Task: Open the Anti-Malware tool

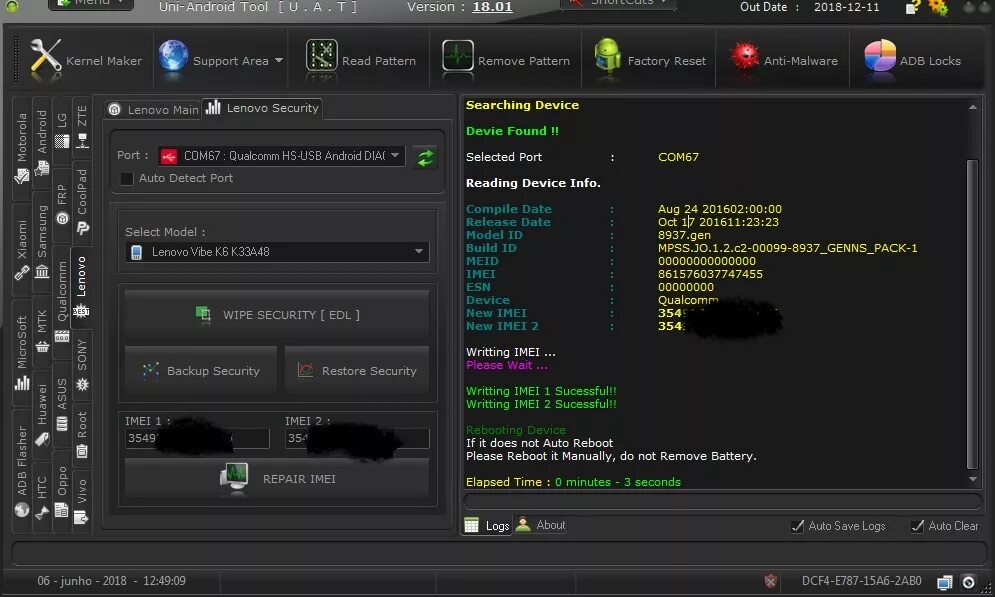Action: coord(783,60)
